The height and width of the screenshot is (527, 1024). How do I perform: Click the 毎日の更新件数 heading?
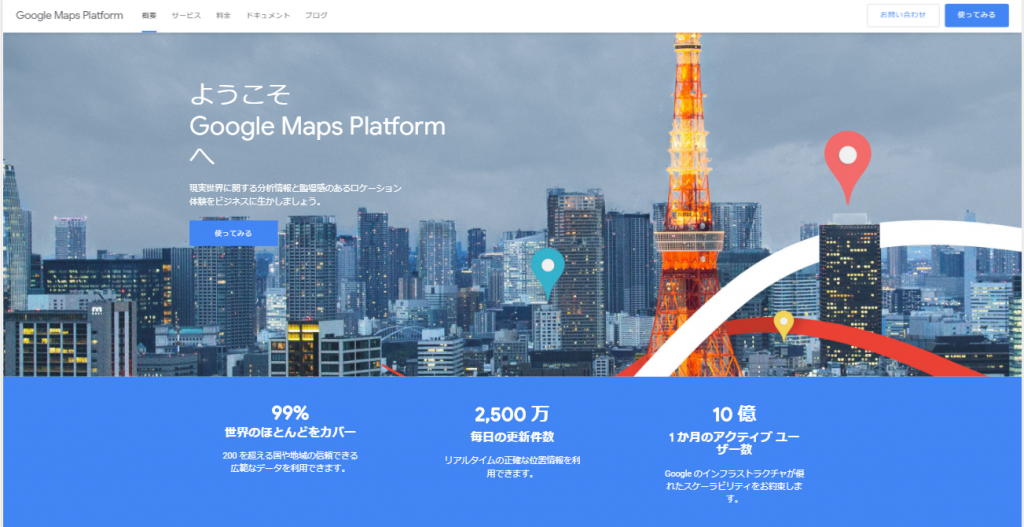[x=512, y=437]
